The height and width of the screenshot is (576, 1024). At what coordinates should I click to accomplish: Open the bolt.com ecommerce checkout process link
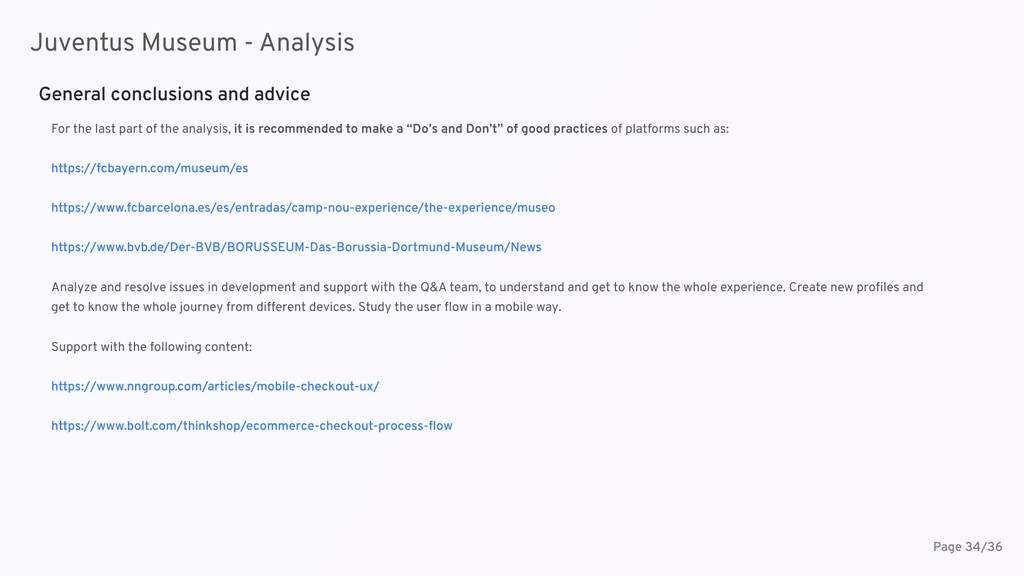251,426
